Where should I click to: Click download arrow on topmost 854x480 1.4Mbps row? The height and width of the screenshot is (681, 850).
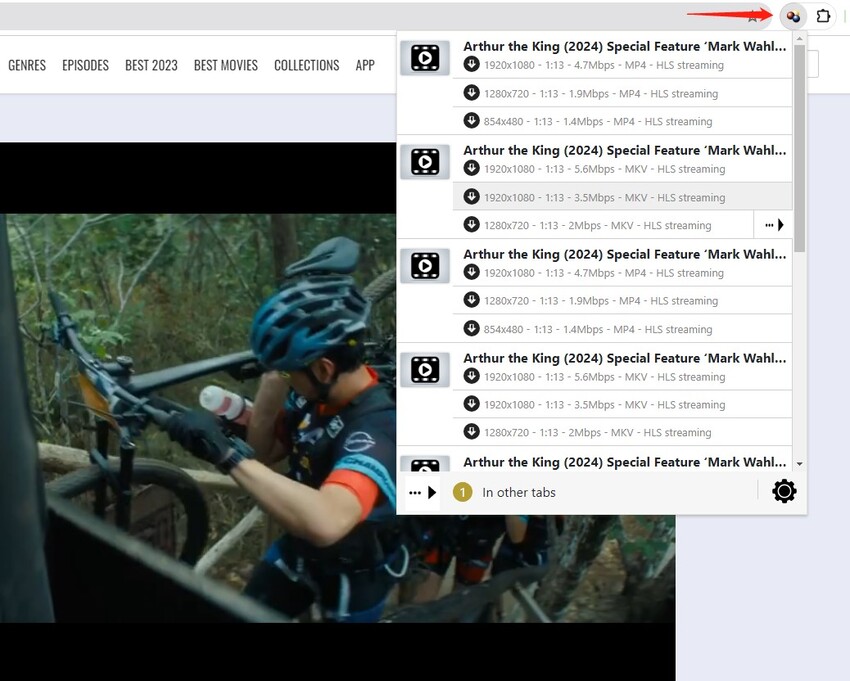(x=472, y=120)
